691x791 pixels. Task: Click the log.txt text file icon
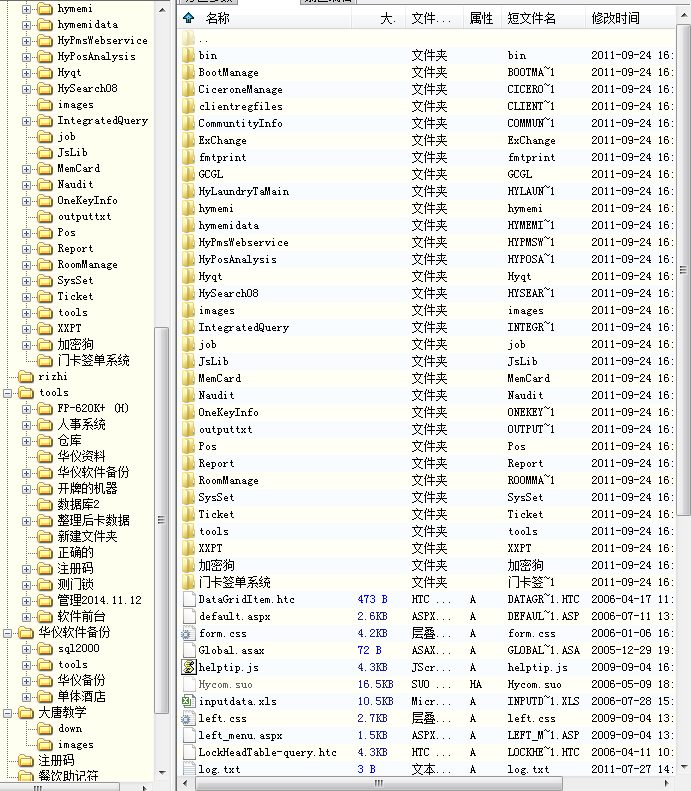(x=189, y=769)
